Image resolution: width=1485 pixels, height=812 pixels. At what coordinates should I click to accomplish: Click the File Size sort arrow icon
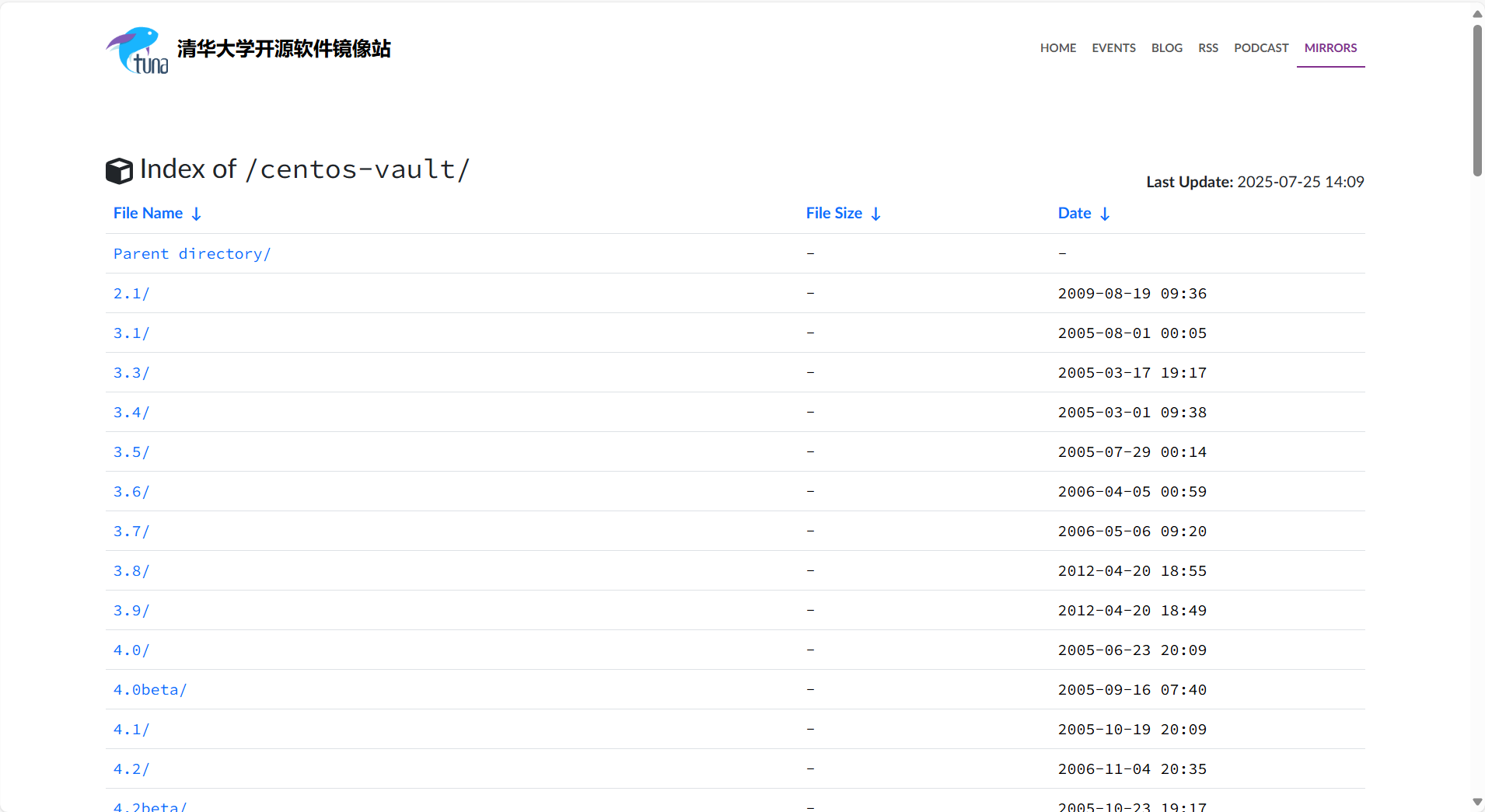875,214
